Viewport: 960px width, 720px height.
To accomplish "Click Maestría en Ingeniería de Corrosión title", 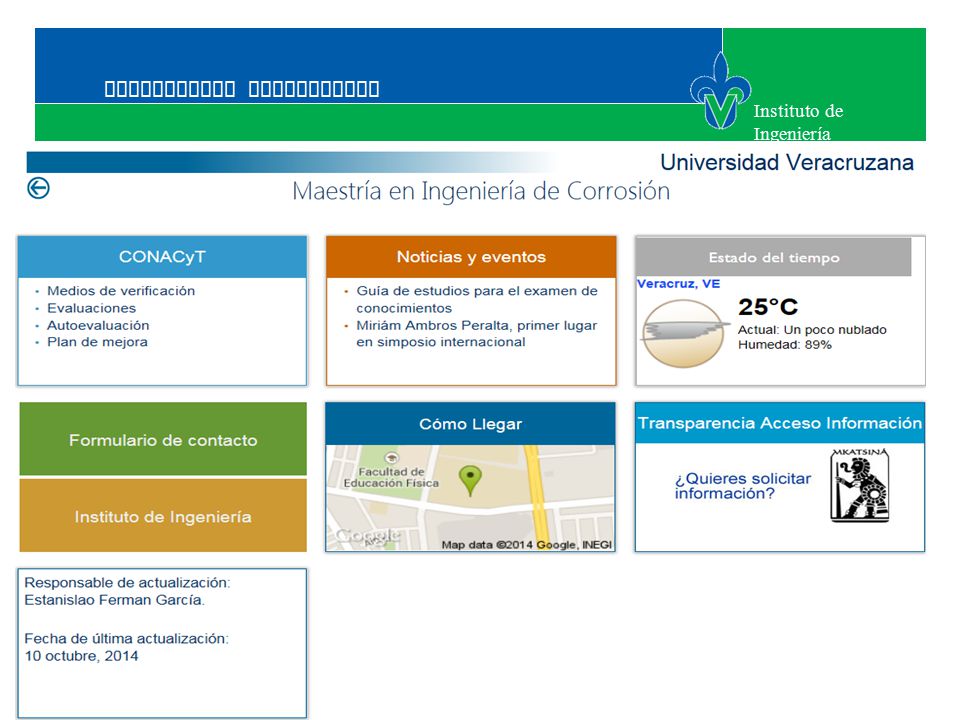I will tap(481, 191).
